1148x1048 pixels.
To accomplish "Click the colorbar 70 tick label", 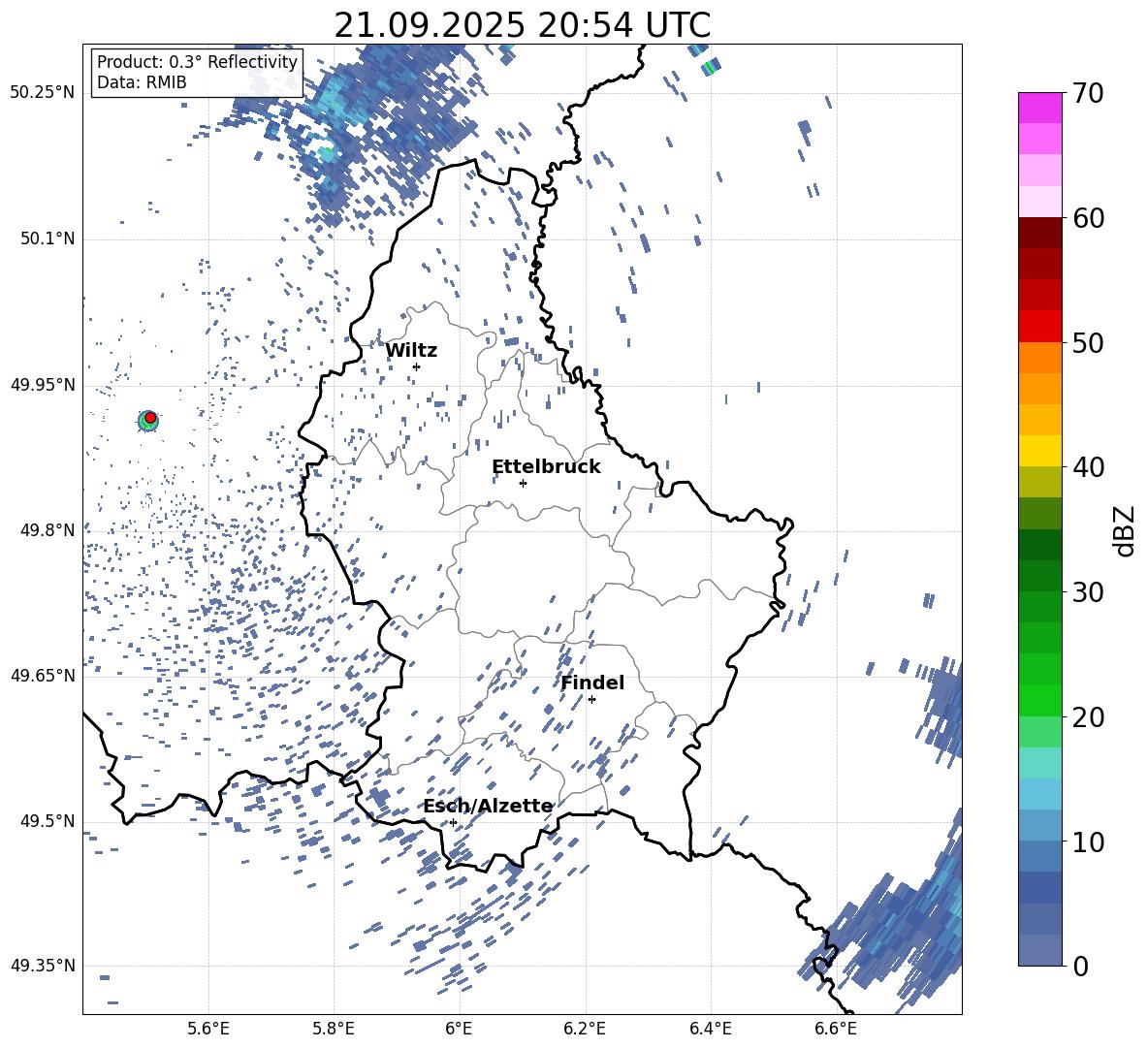I will point(1089,94).
